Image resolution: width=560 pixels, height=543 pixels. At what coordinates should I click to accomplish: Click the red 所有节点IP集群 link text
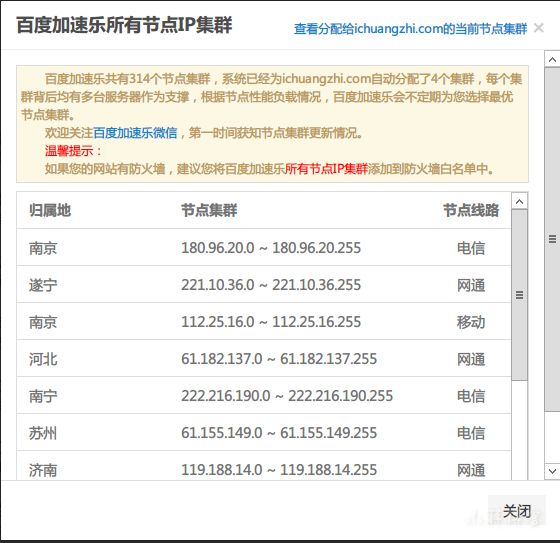point(326,169)
